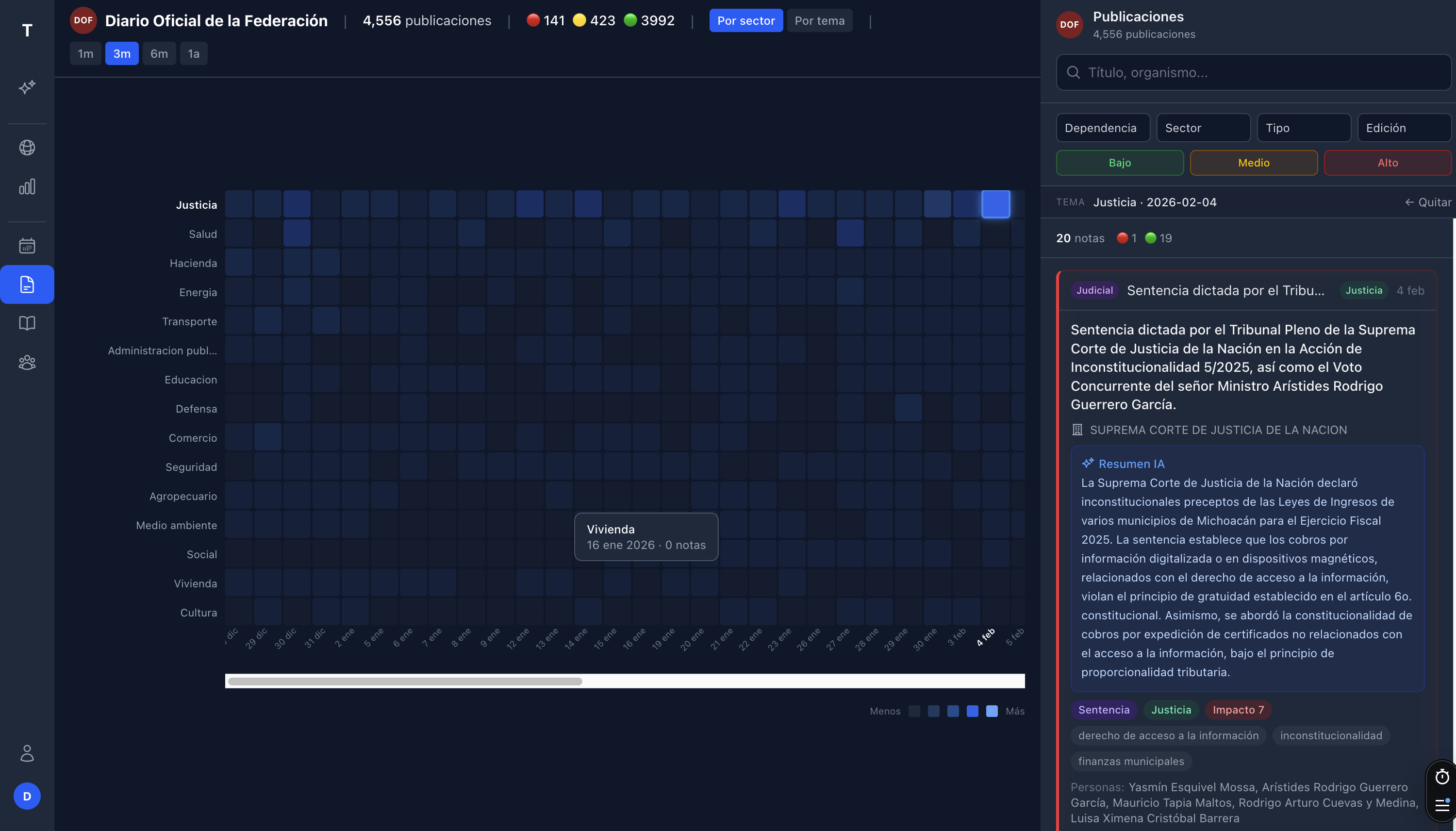Open the AI sparkles sidebar icon
Viewport: 1456px width, 831px height.
[x=27, y=87]
